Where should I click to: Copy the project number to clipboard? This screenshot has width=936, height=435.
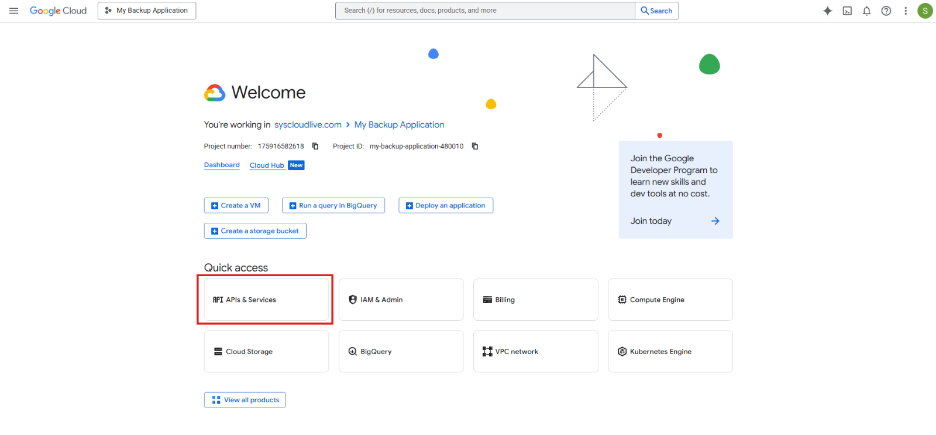point(315,146)
